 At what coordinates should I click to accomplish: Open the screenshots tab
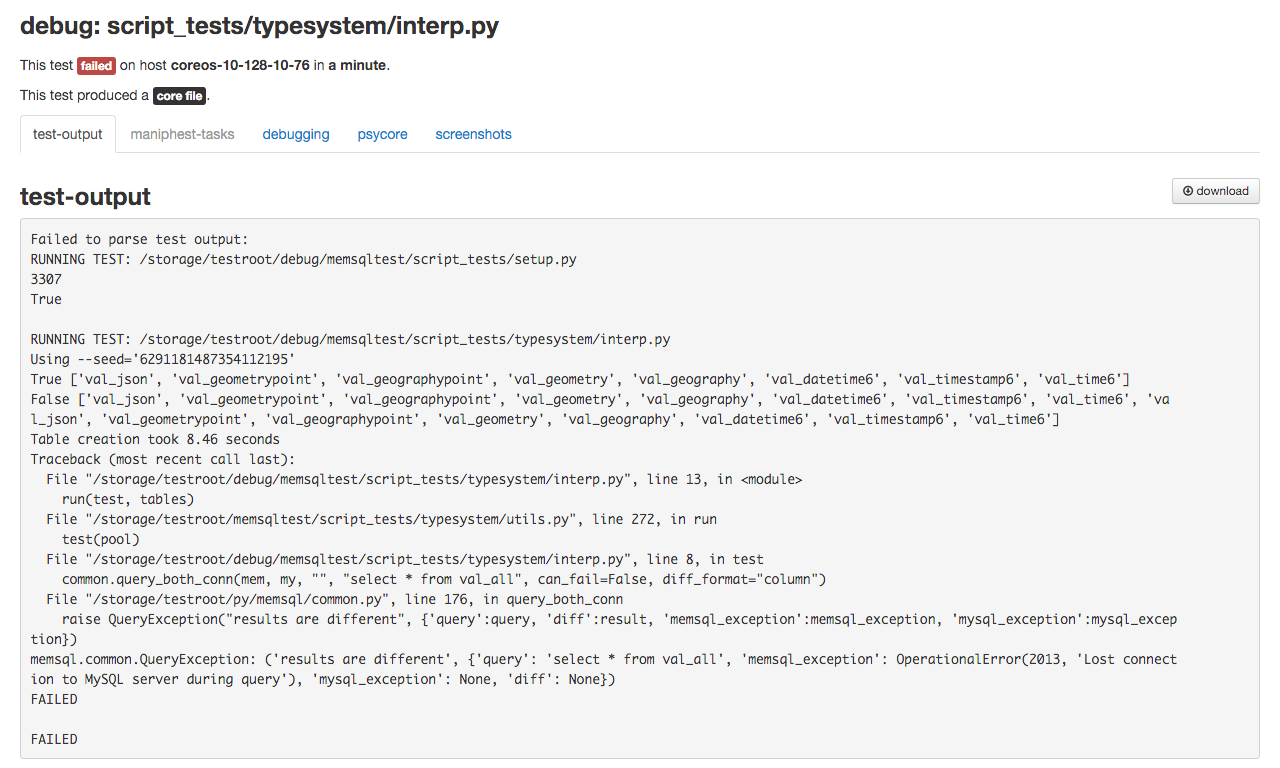click(x=473, y=134)
